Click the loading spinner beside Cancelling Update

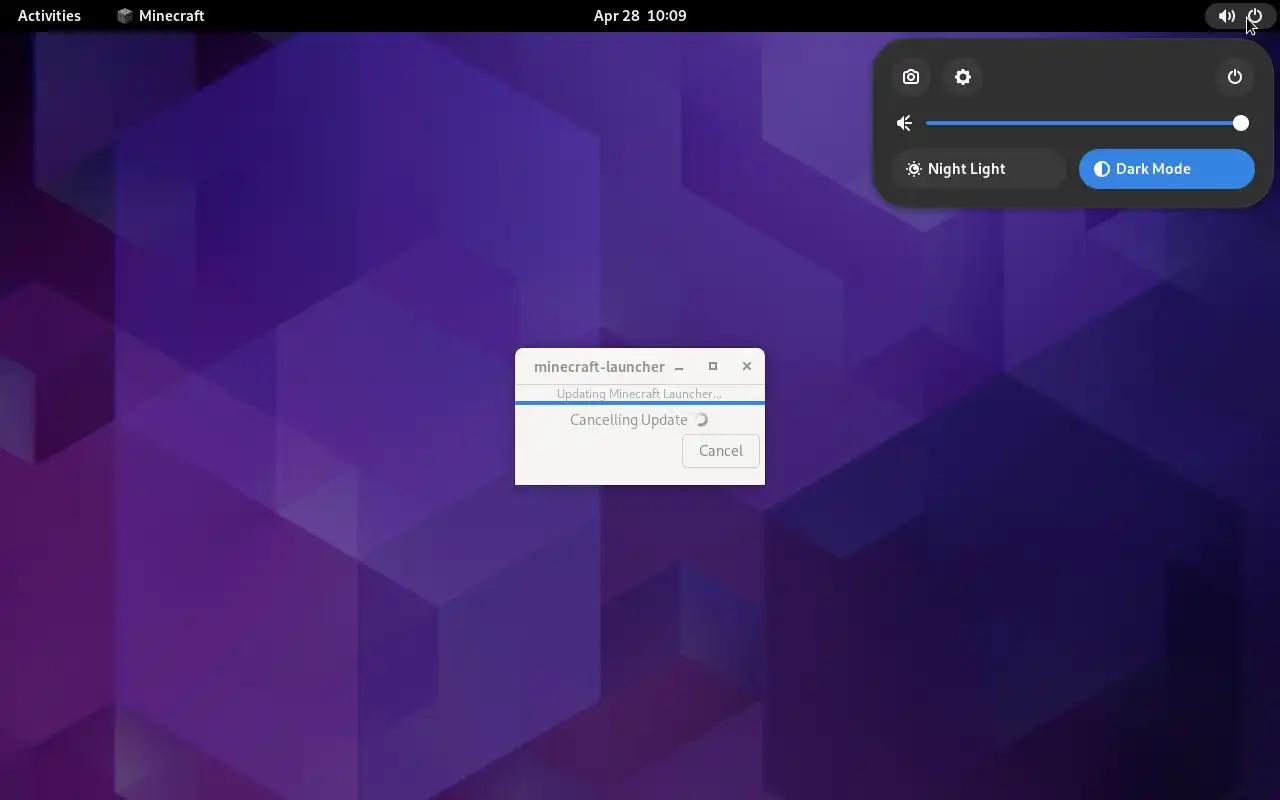point(701,420)
